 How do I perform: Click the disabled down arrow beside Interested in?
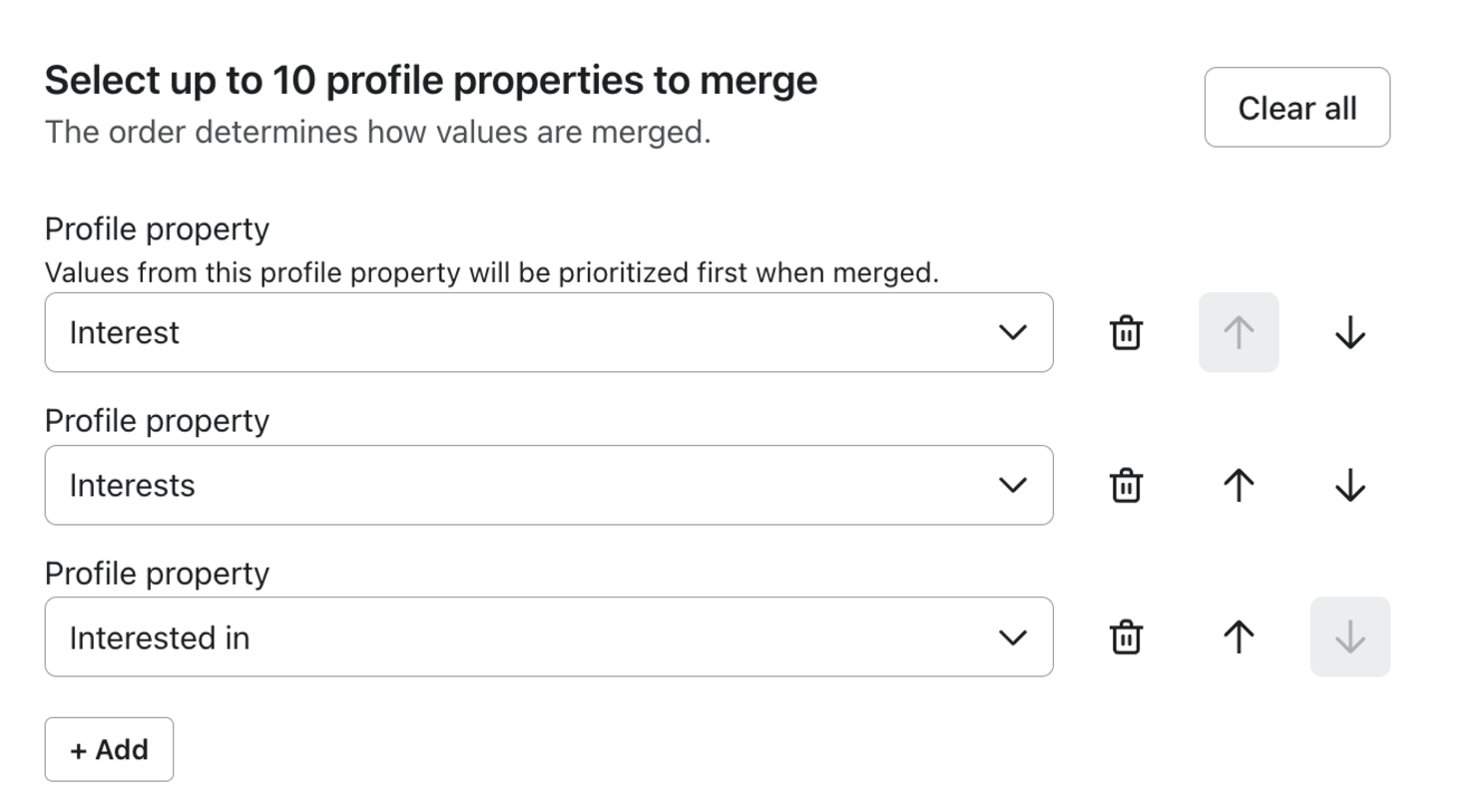coord(1349,637)
